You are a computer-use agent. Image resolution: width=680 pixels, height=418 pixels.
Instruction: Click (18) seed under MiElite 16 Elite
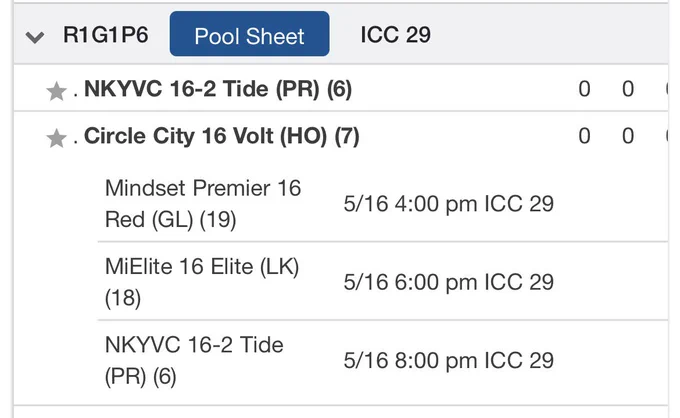[123, 298]
